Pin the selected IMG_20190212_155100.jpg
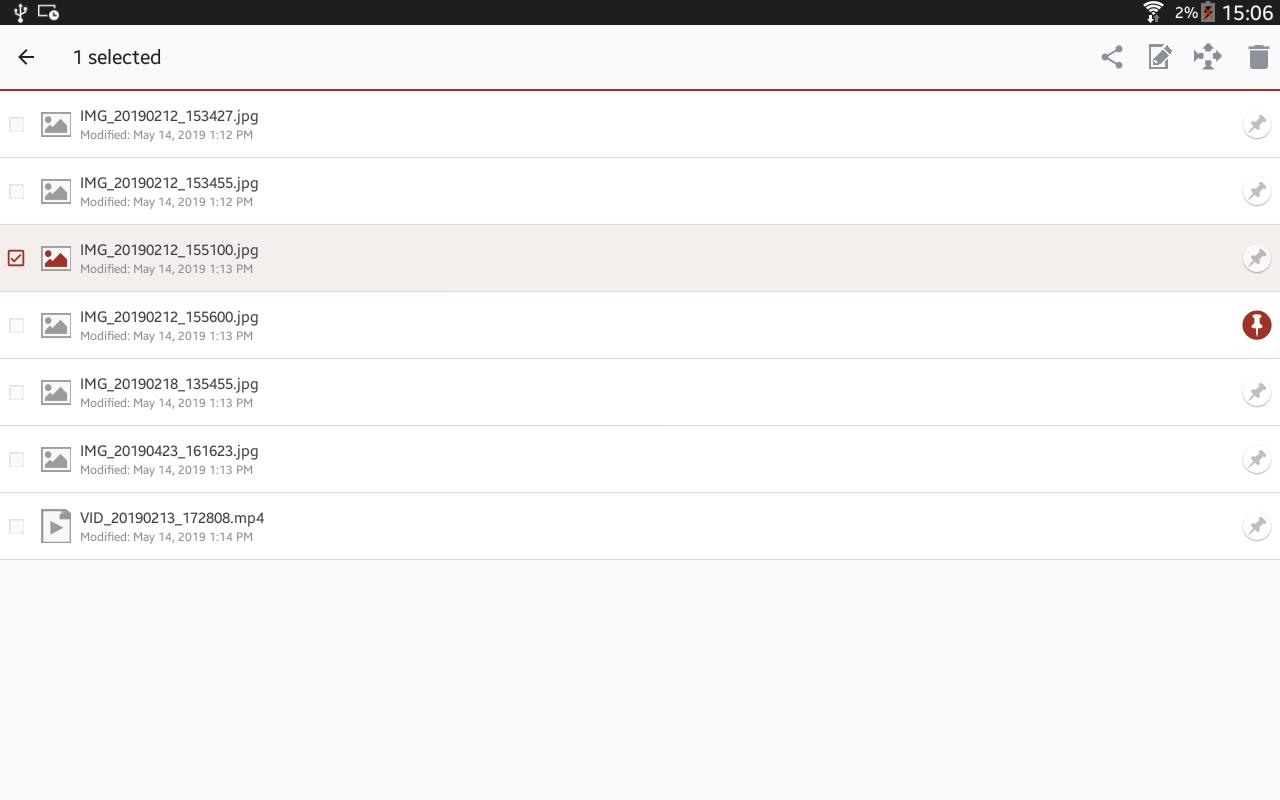 pyautogui.click(x=1256, y=258)
